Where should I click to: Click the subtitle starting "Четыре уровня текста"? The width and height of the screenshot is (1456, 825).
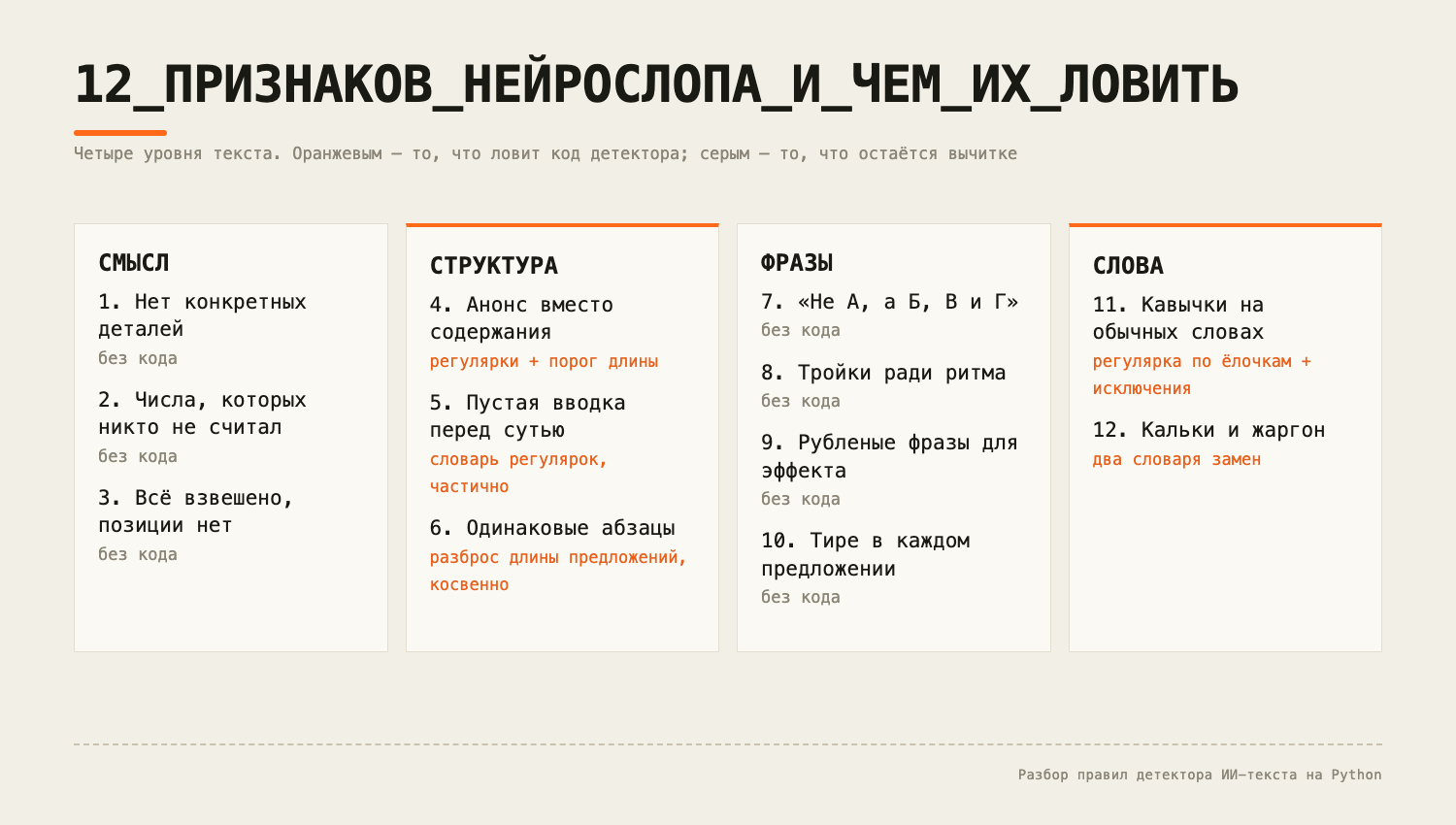[546, 153]
